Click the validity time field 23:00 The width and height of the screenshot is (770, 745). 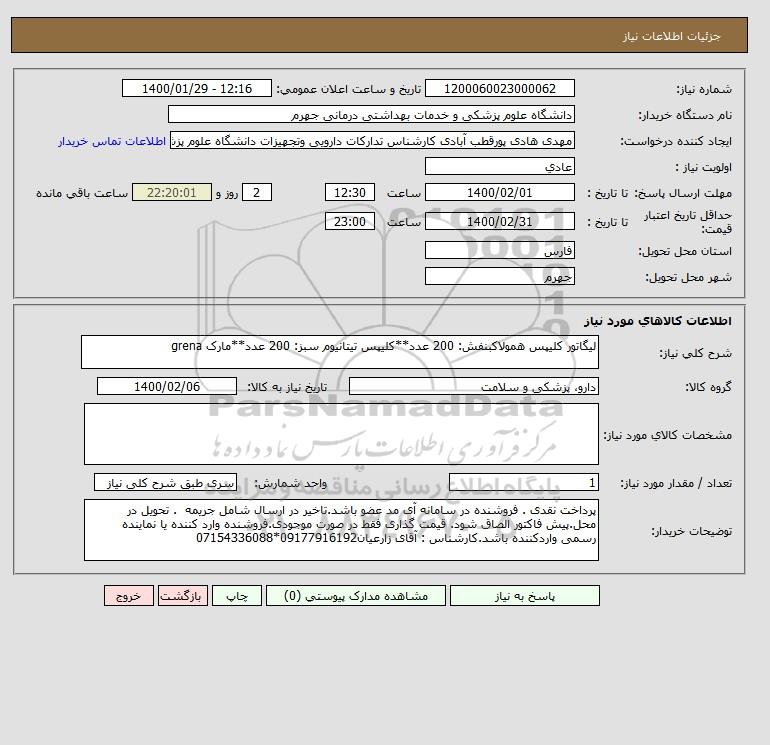pos(350,221)
